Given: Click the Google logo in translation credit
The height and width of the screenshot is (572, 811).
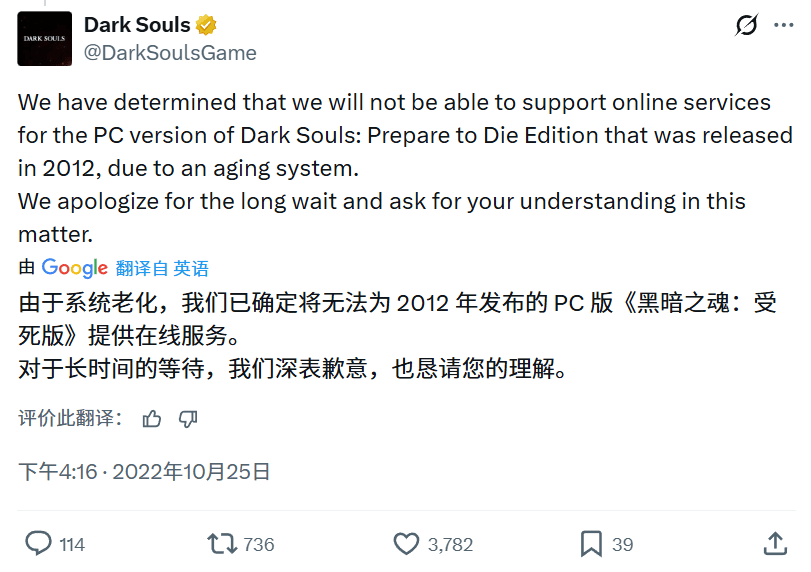Looking at the screenshot, I should click(x=74, y=268).
